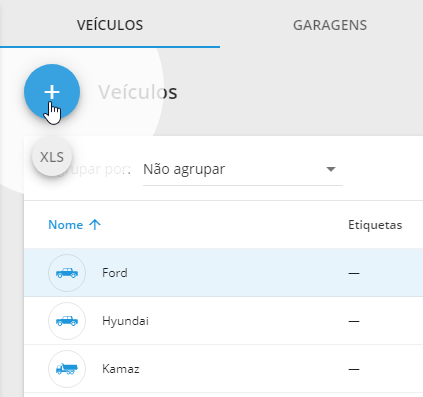Sort the table by Nome column

[66, 225]
